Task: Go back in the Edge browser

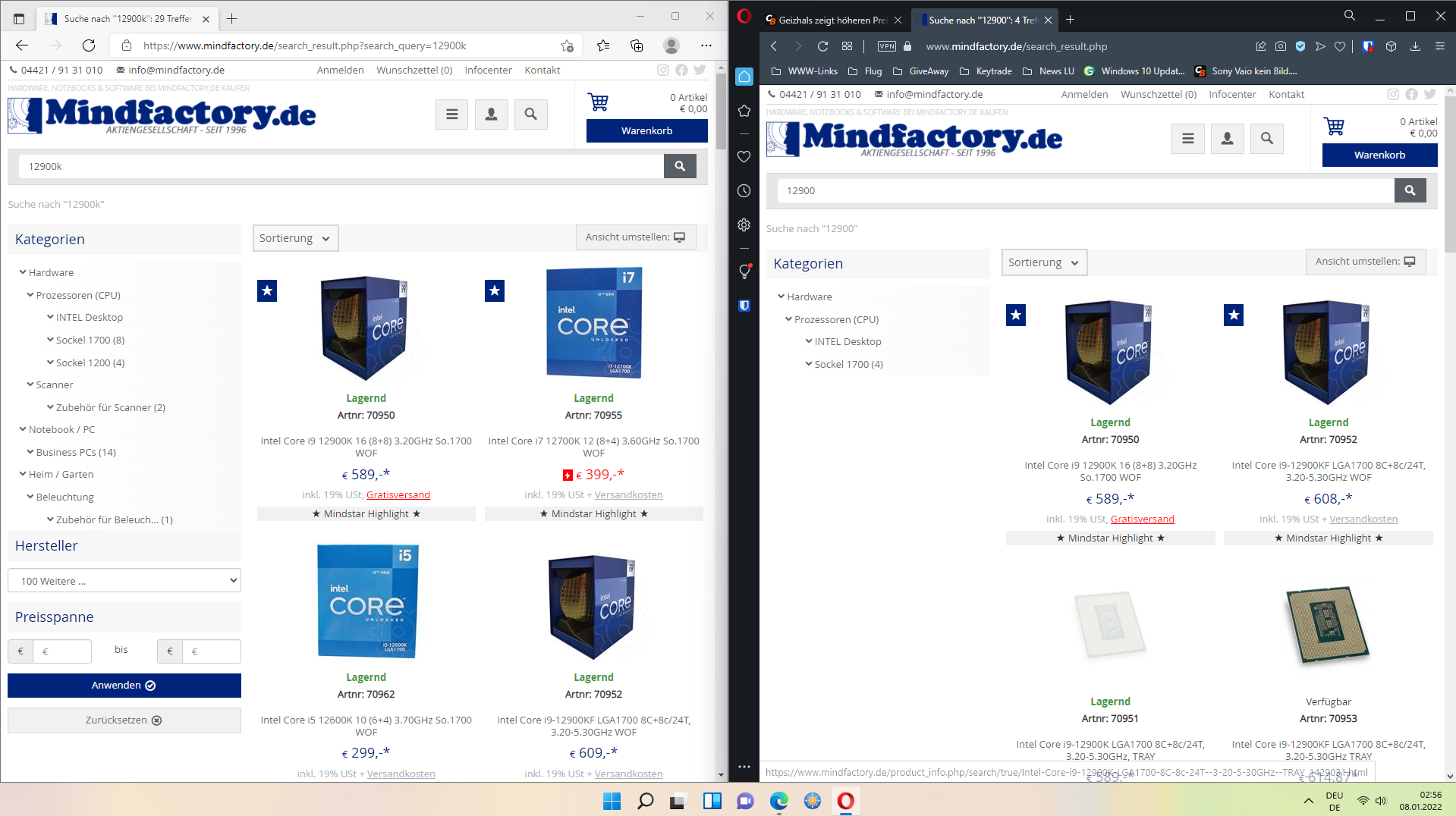Action: pos(22,46)
